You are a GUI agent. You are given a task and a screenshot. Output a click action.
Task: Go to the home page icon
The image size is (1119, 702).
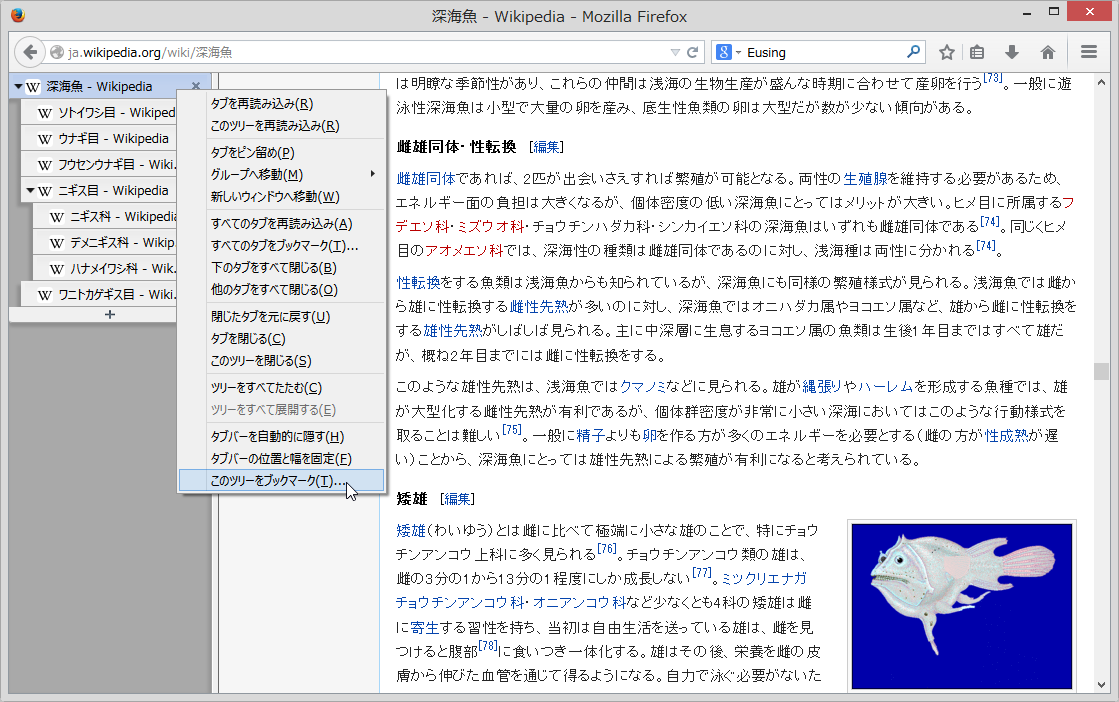[x=1048, y=52]
